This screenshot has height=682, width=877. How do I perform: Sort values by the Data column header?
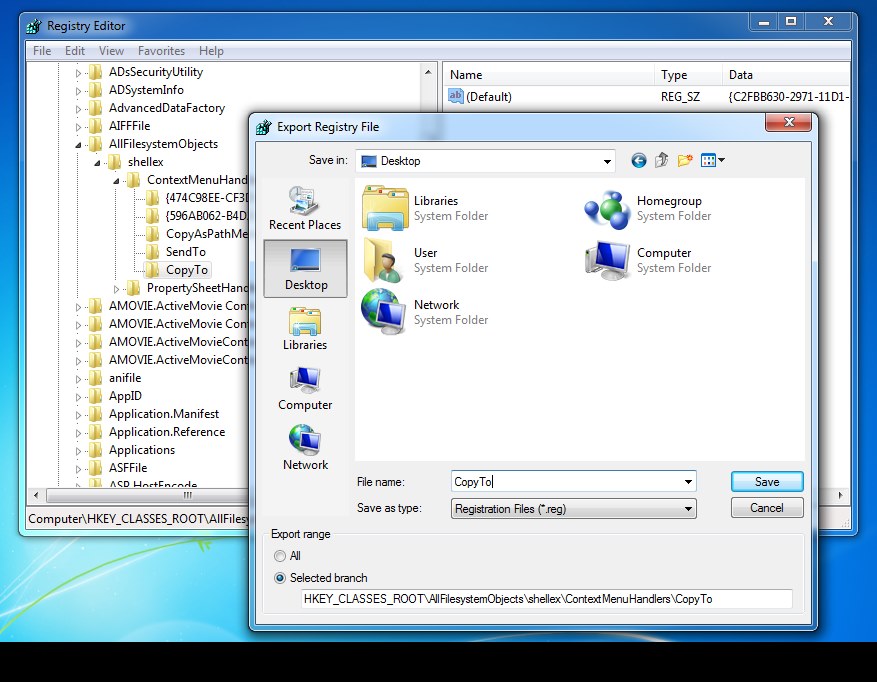[x=786, y=75]
